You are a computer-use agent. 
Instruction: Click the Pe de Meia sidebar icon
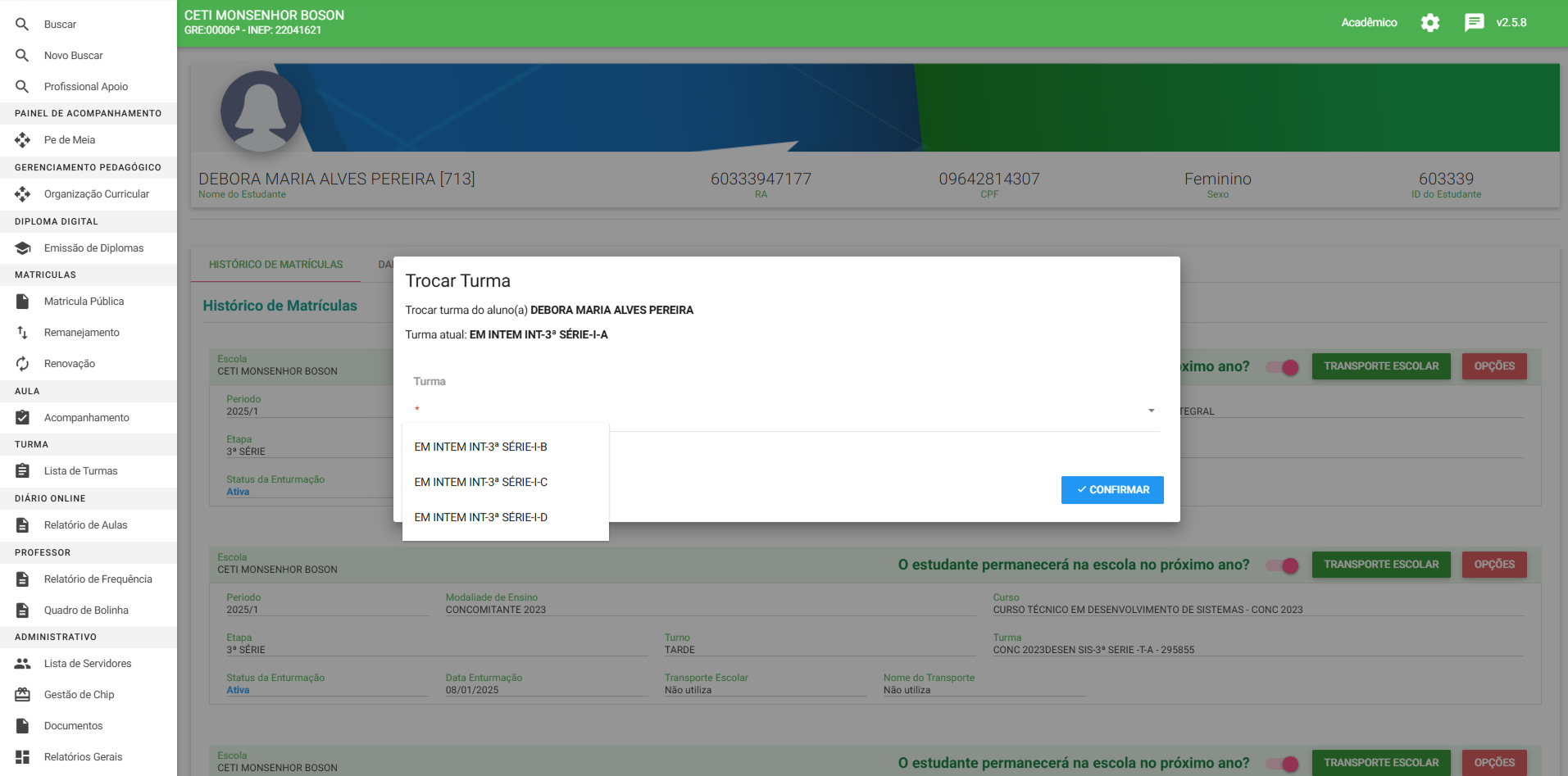(22, 140)
